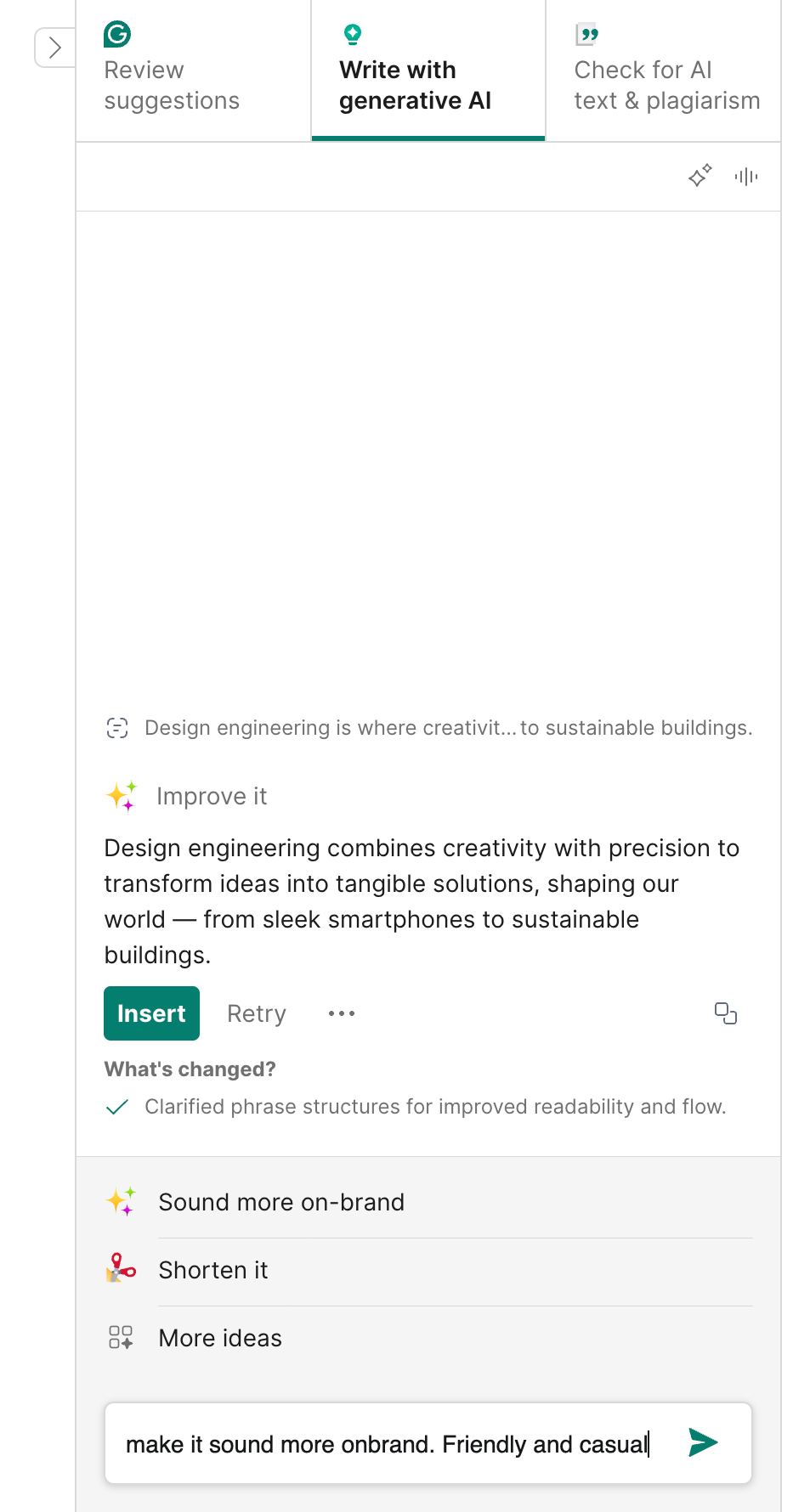Collapse the panel with the chevron arrow
This screenshot has width=810, height=1512.
pos(54,48)
